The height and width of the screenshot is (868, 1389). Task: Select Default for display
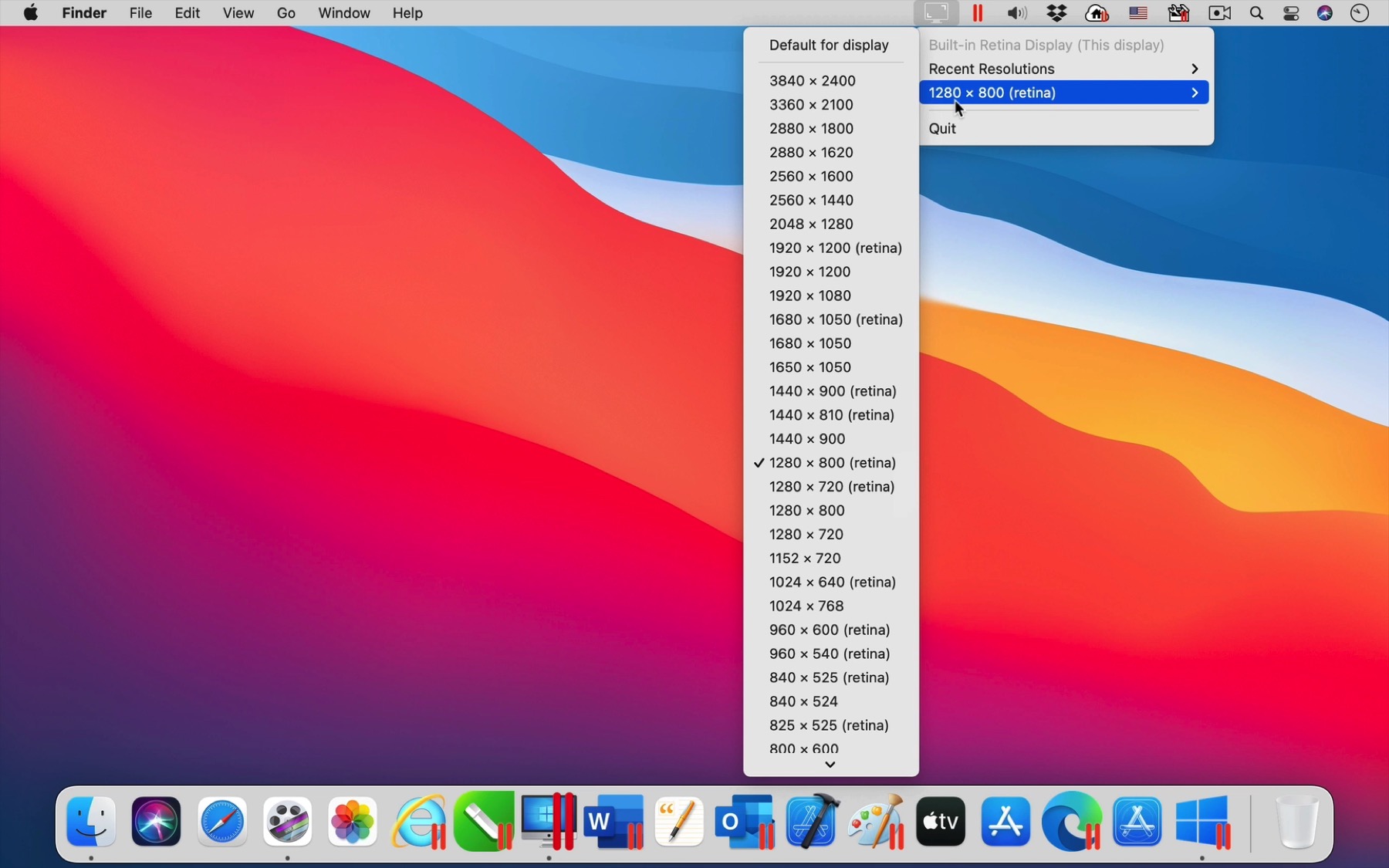pyautogui.click(x=829, y=45)
